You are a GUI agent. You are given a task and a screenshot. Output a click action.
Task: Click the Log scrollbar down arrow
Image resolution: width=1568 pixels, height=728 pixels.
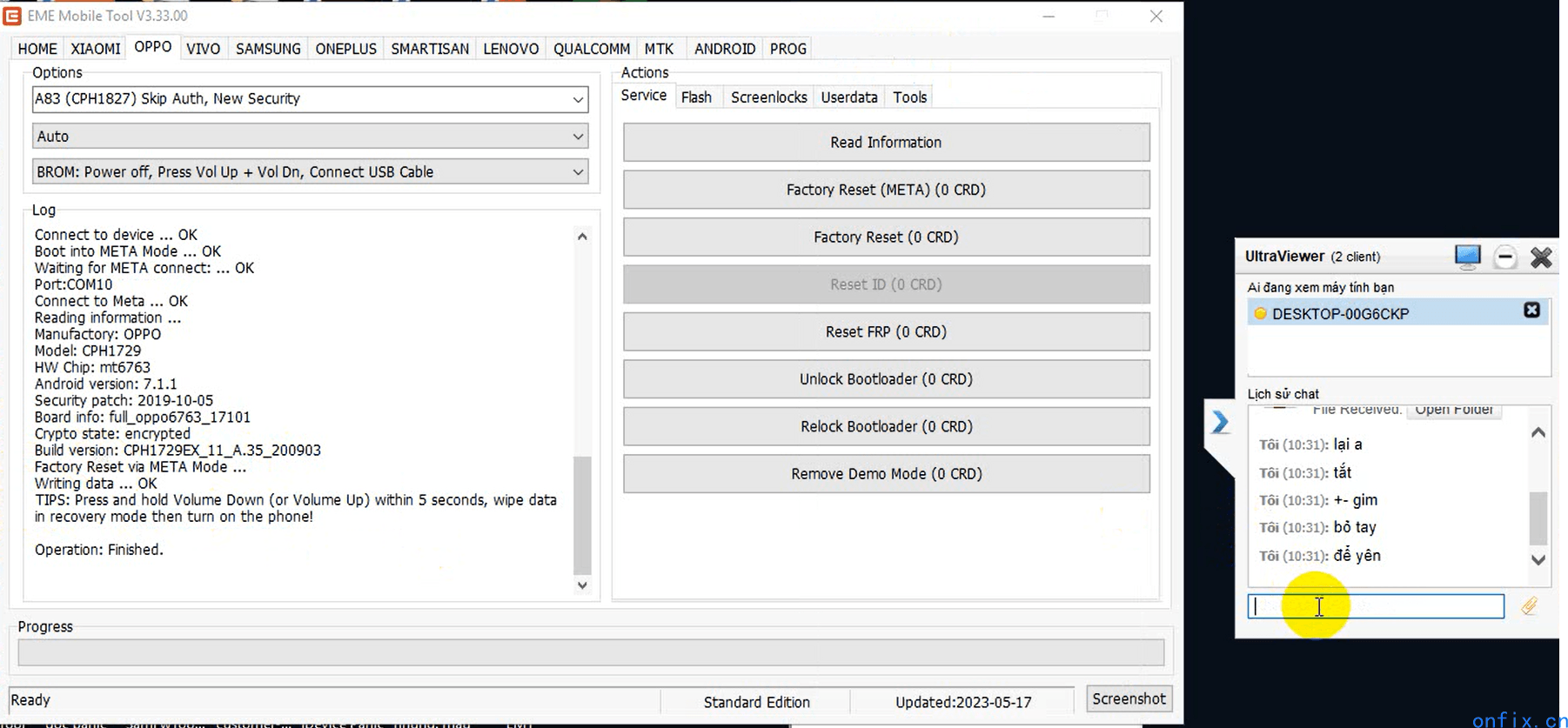[582, 585]
